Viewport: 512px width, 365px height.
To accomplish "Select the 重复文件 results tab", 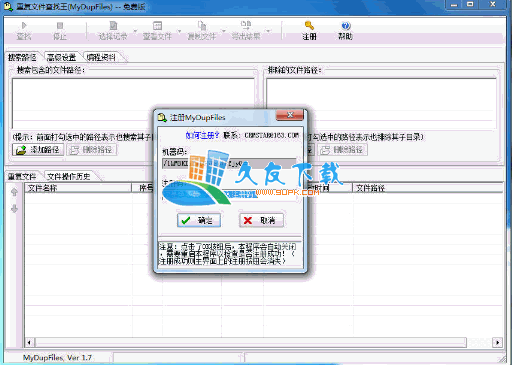I will pos(22,176).
